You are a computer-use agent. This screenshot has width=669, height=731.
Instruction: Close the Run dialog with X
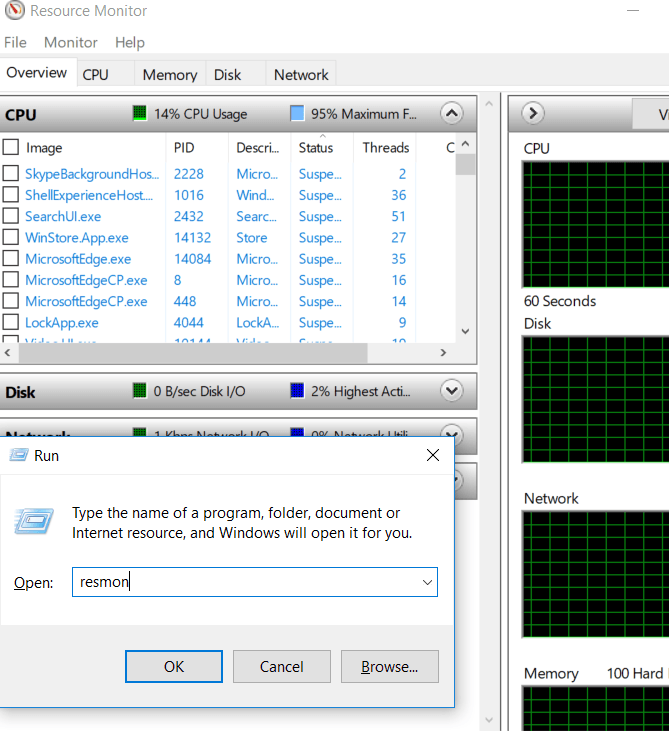click(x=432, y=456)
